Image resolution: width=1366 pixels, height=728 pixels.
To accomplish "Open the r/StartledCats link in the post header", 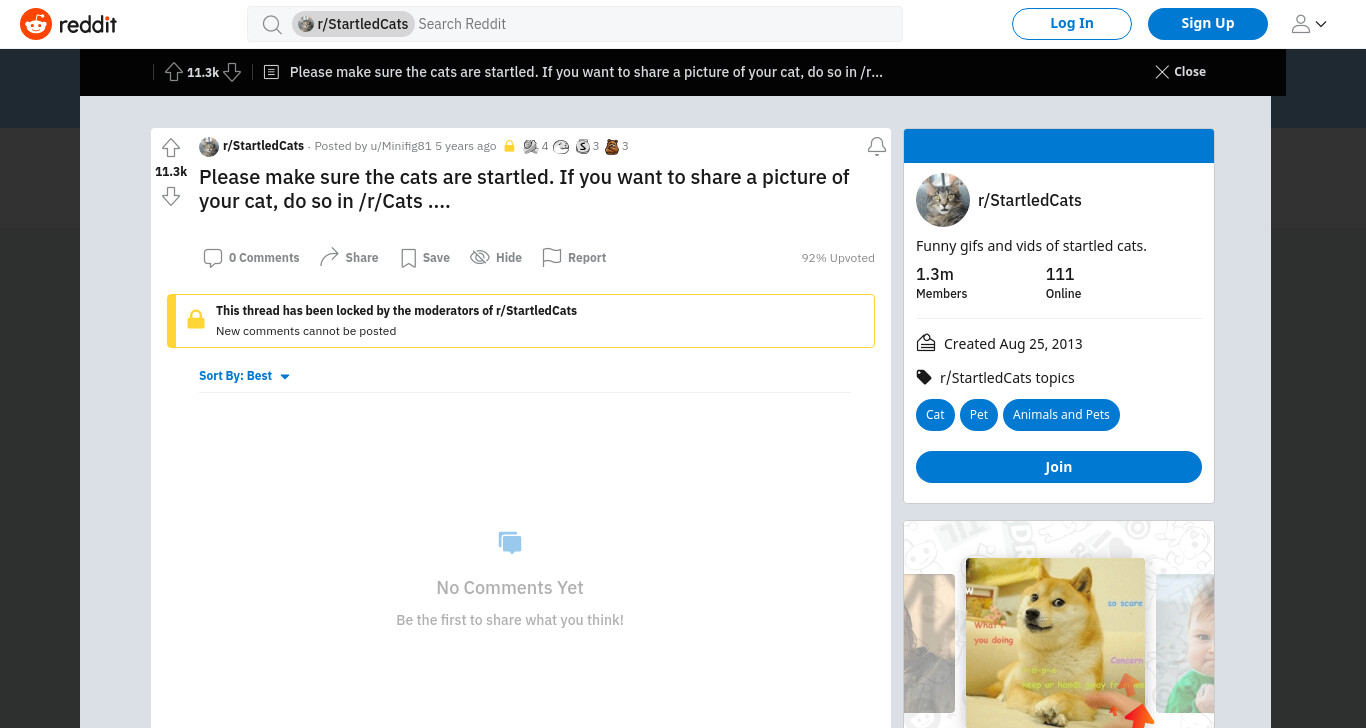I will (263, 146).
